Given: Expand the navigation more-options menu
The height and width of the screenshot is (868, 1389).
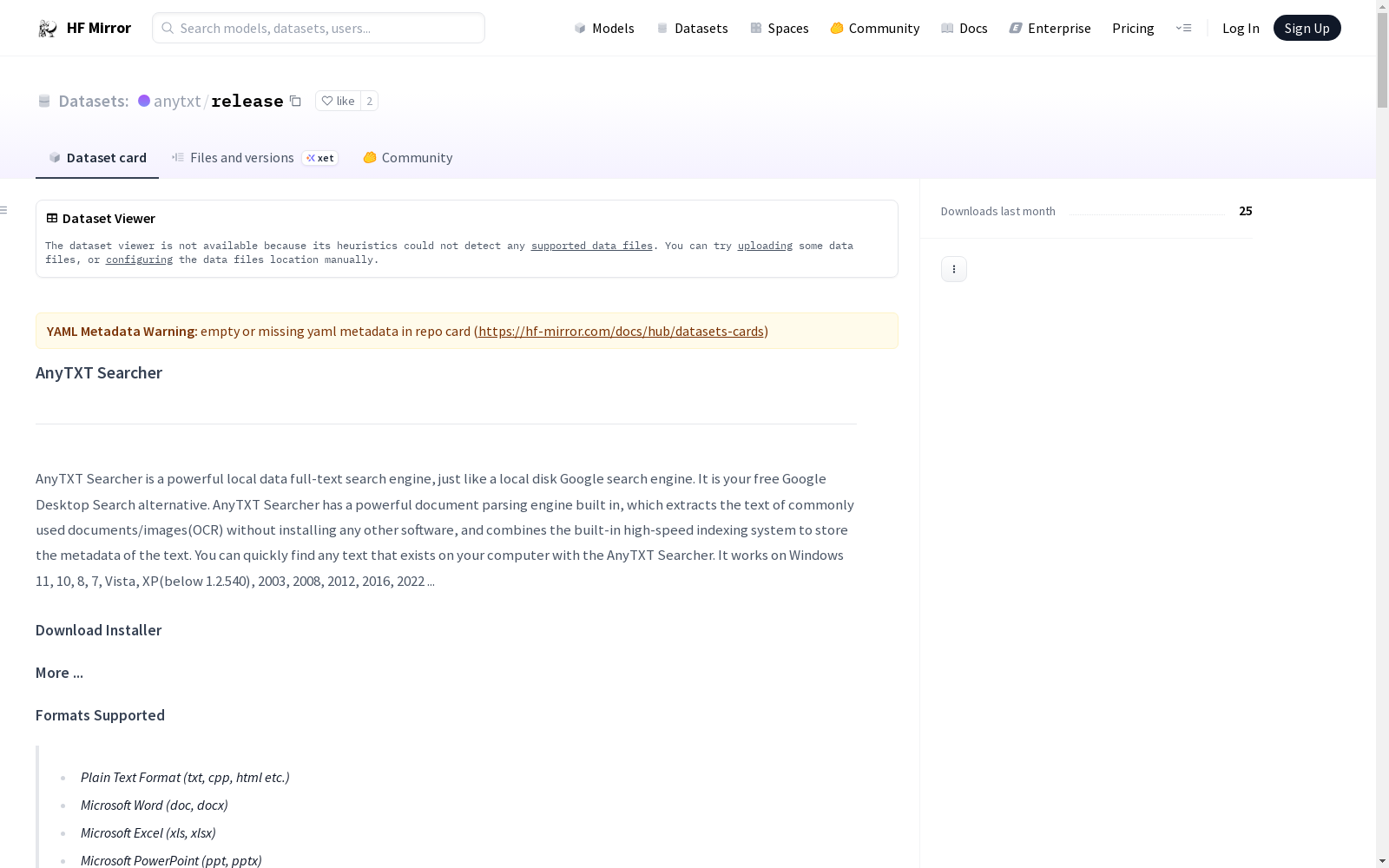Looking at the screenshot, I should [1183, 28].
